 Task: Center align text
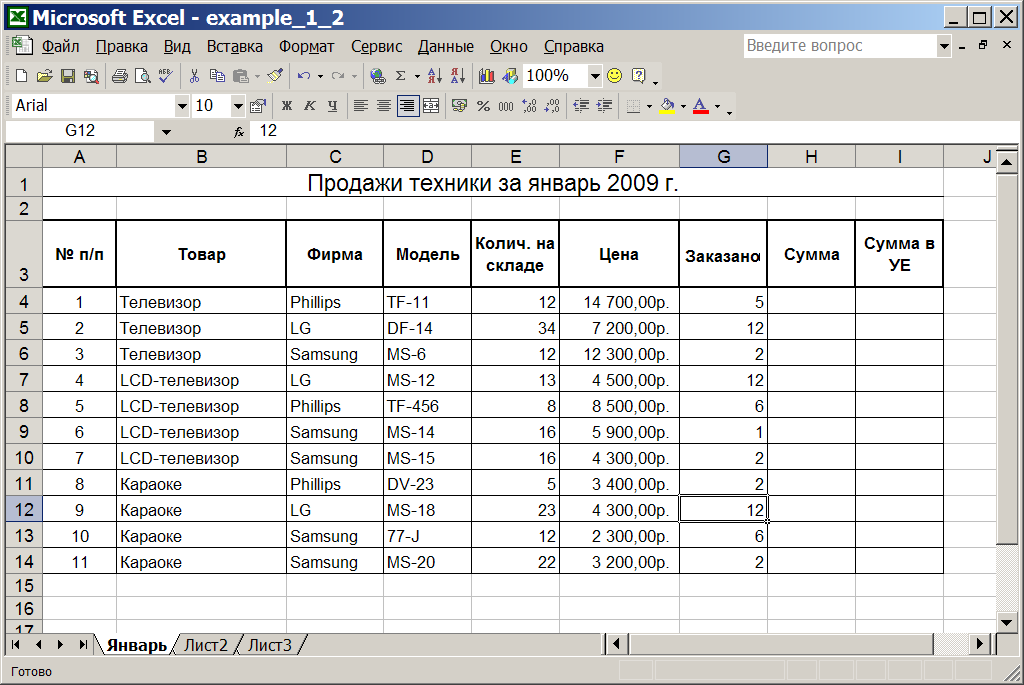384,106
